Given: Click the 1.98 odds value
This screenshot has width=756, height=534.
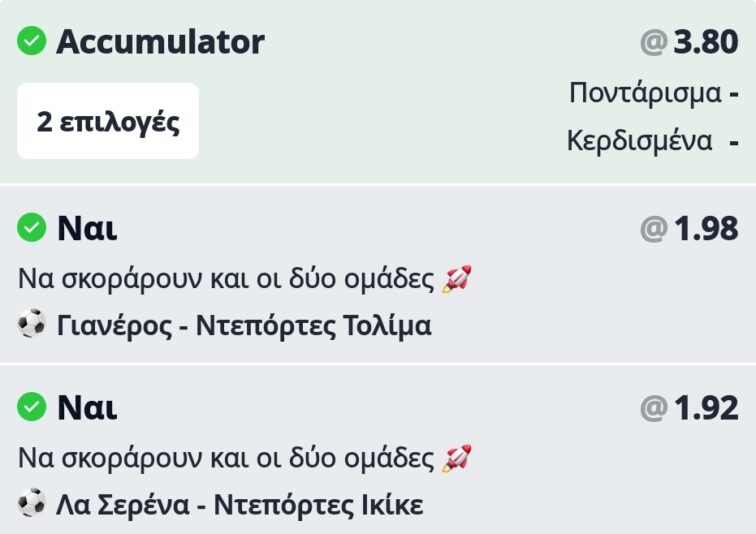Looking at the screenshot, I should pyautogui.click(x=705, y=229).
